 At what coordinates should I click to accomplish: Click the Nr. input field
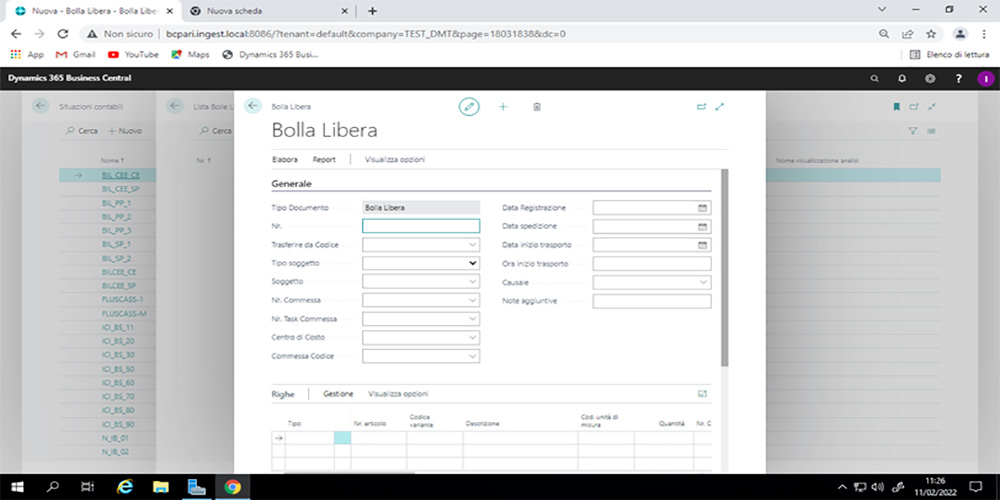(421, 226)
